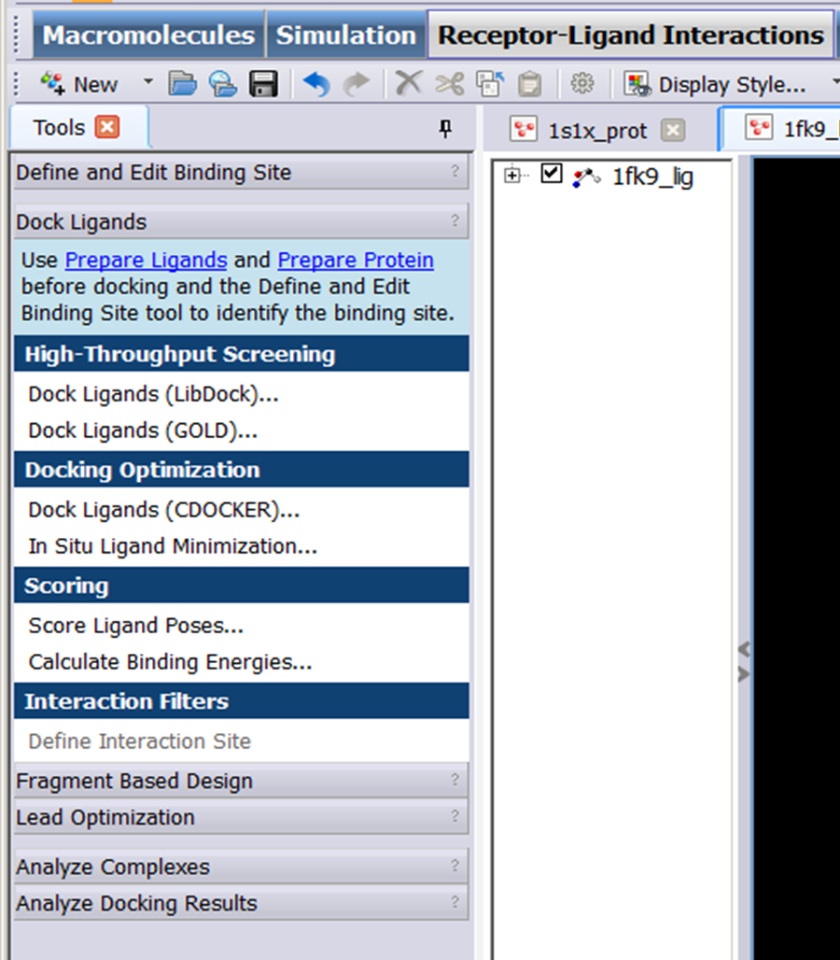Select 1fk9_lig in hierarchy tree

(x=653, y=177)
